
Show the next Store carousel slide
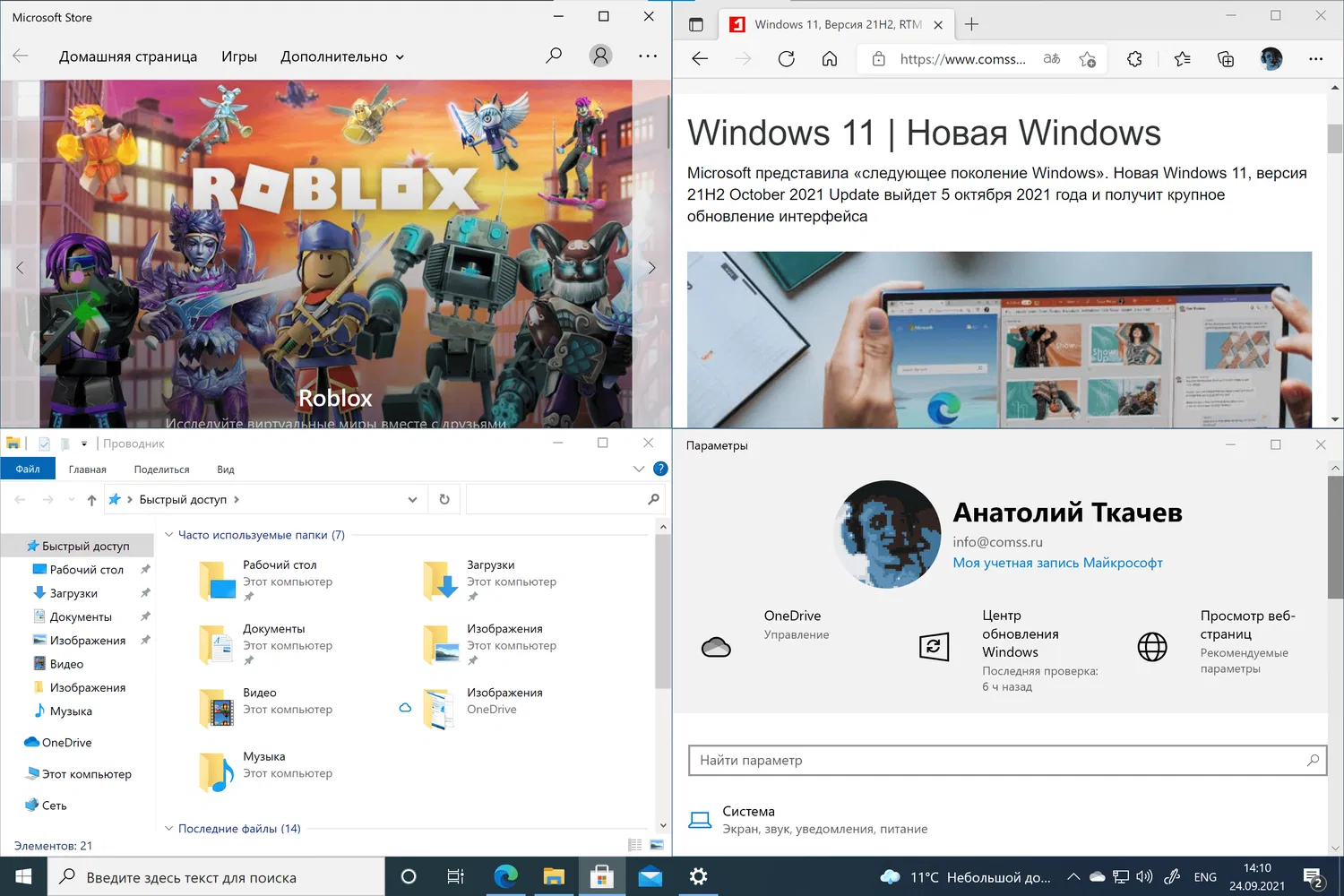[651, 267]
